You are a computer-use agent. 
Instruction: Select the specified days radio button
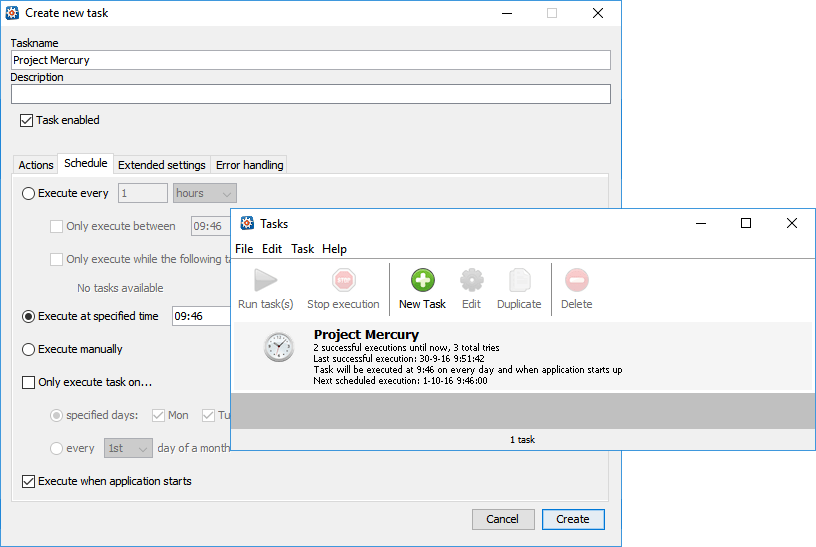[56, 415]
